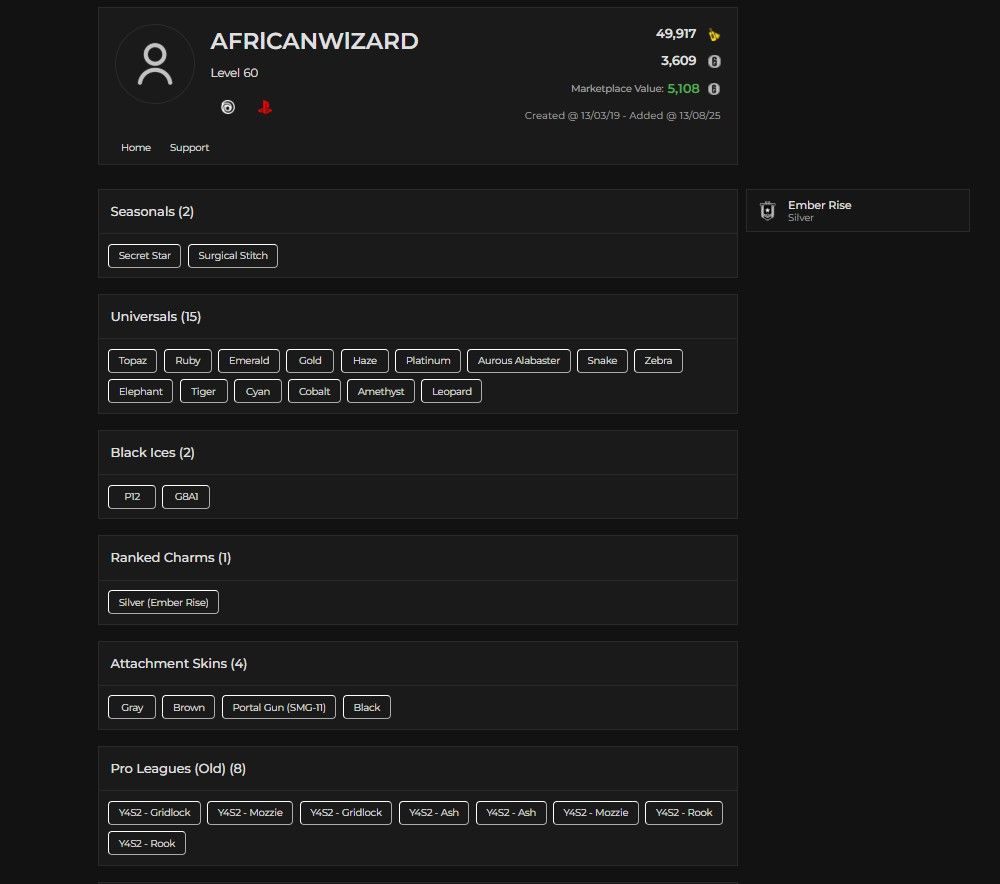Click the Level 60 text
Image resolution: width=1000 pixels, height=884 pixels.
tap(234, 73)
